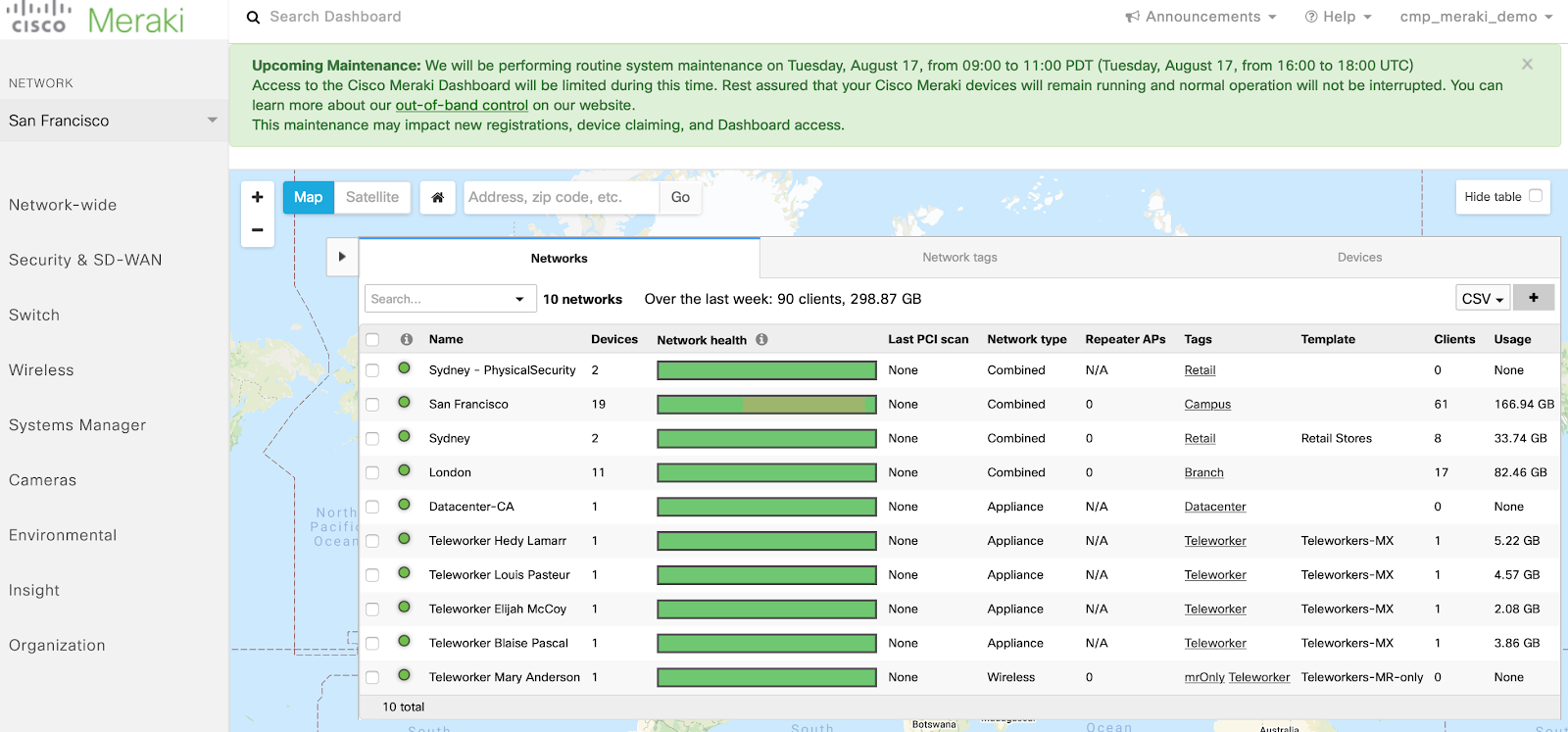Dismiss the Upcoming Maintenance banner
This screenshot has height=732, width=1568.
[x=1527, y=64]
